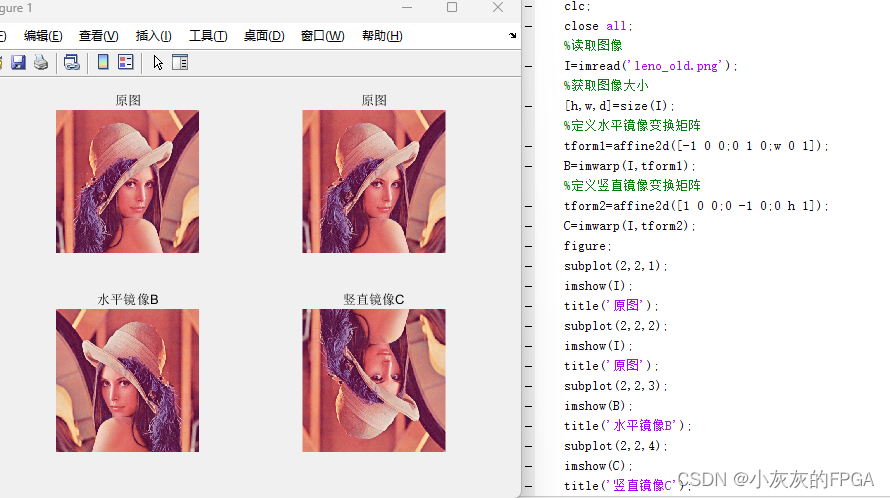890x498 pixels.
Task: Click the line subplot(2,2,4);
Action: click(x=616, y=446)
